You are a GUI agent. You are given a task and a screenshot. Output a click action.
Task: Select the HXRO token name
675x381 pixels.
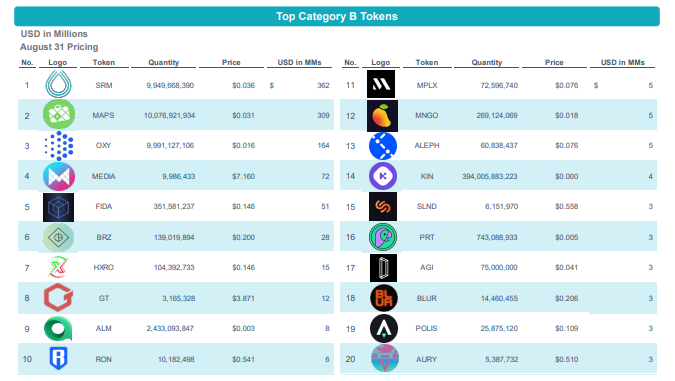point(104,267)
